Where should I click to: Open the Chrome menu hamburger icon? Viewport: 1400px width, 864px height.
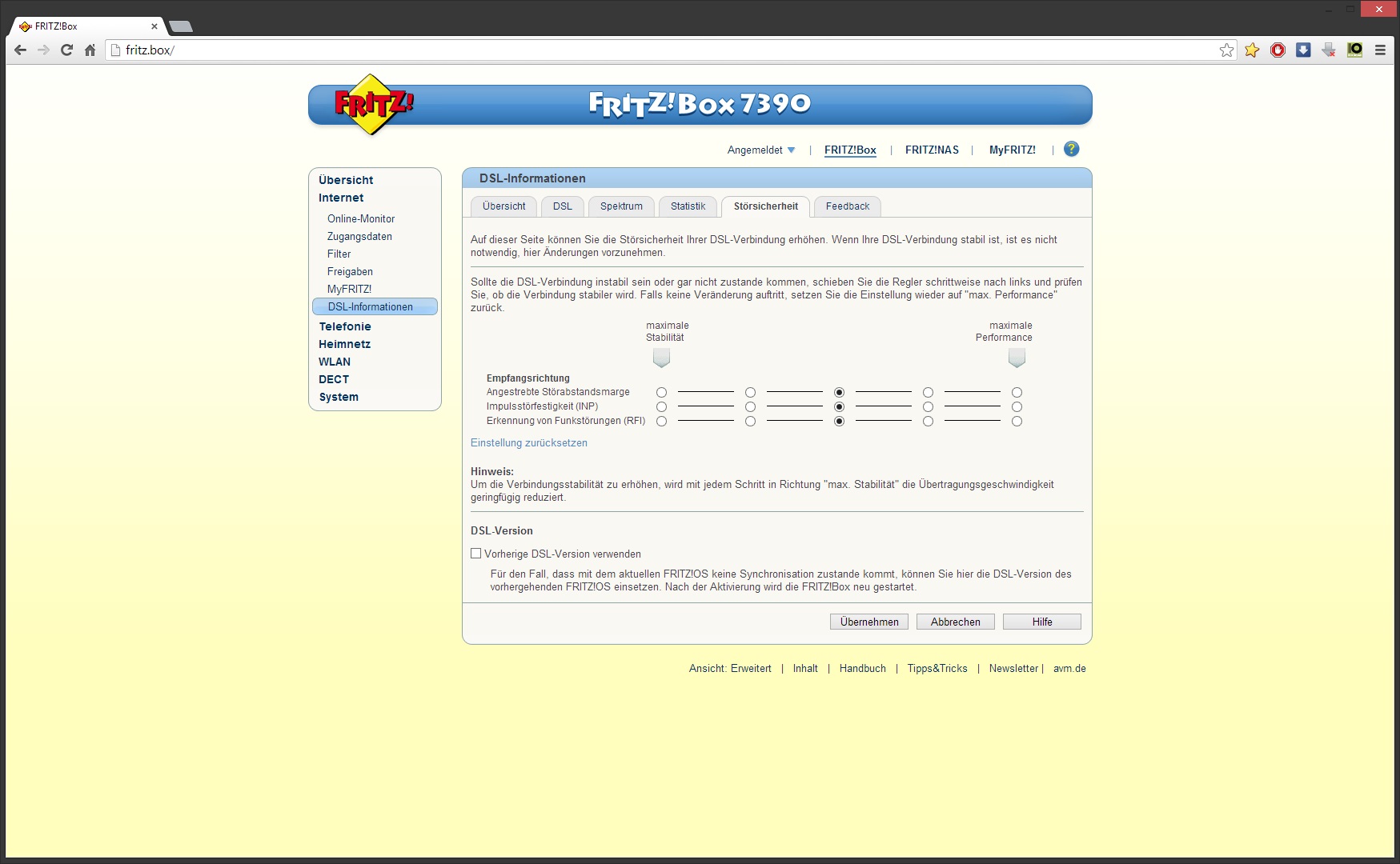(x=1380, y=50)
